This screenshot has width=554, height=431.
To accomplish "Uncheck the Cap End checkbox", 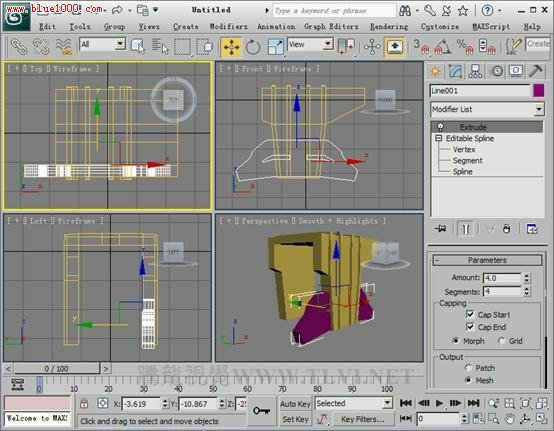I will [x=470, y=327].
